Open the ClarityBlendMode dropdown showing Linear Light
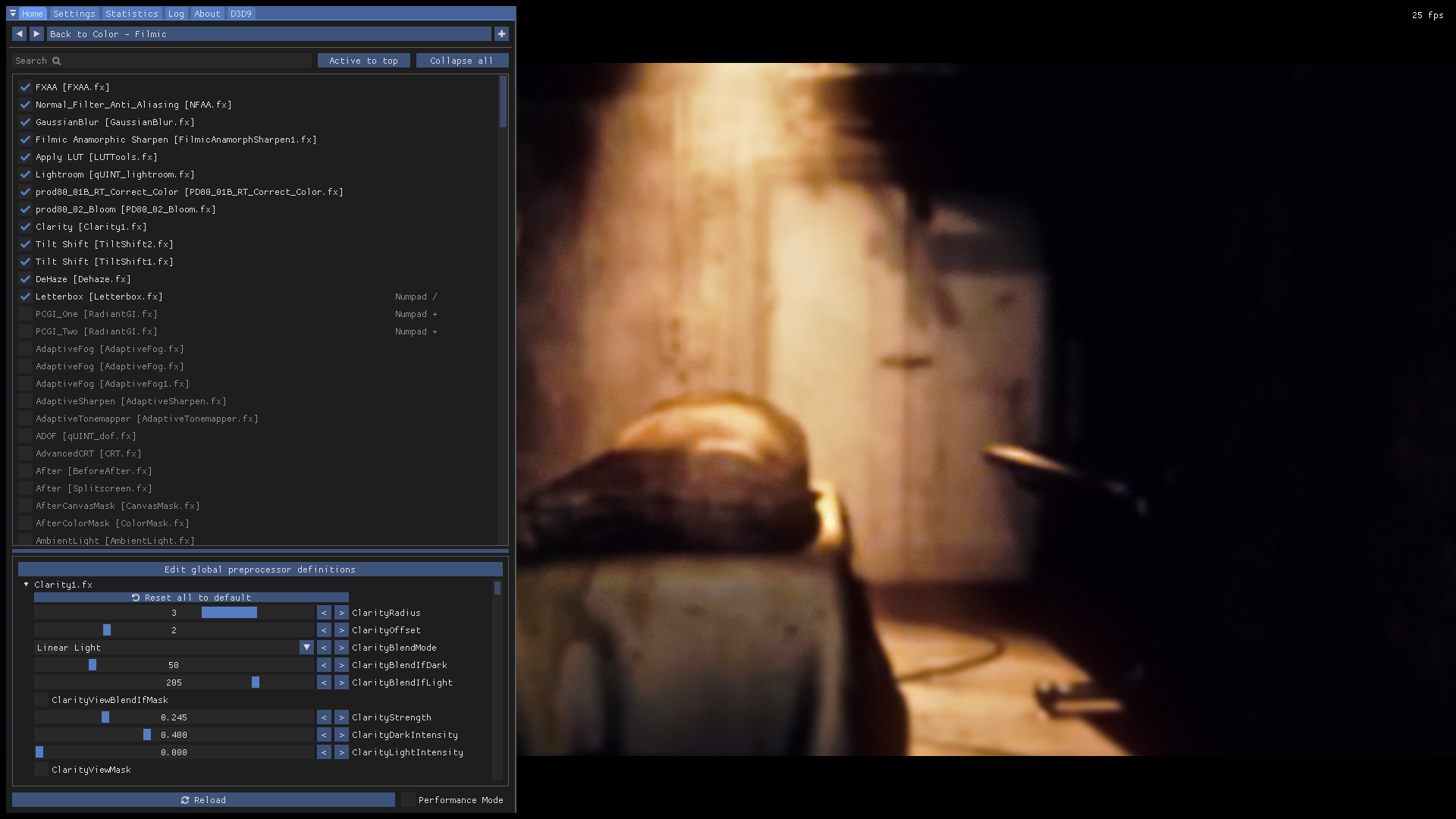 306,647
